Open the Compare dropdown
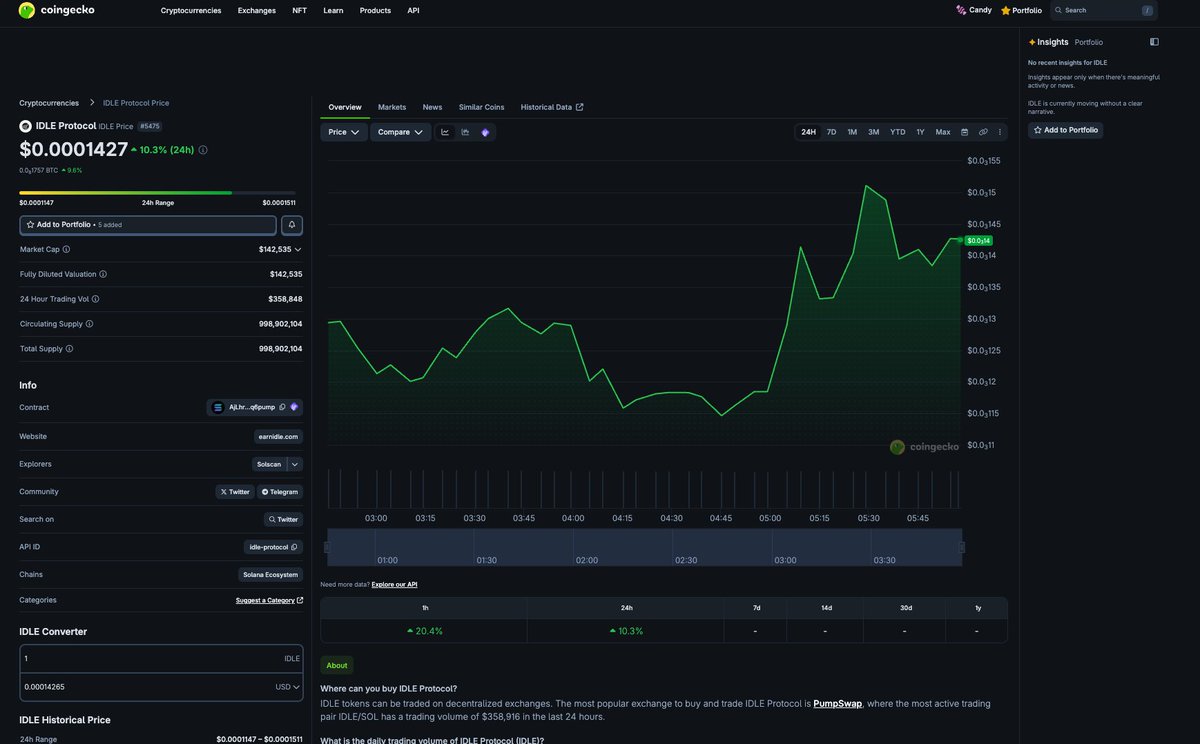The height and width of the screenshot is (744, 1200). [400, 132]
